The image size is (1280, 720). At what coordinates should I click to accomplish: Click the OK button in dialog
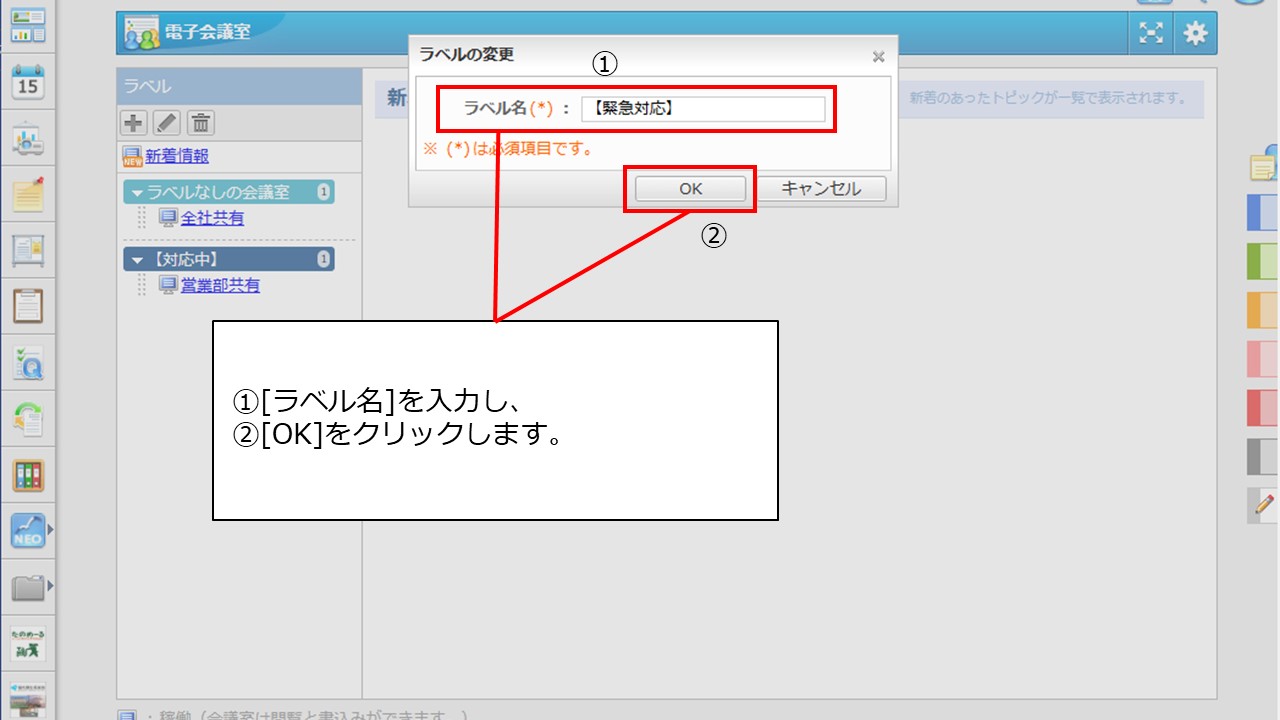click(691, 188)
